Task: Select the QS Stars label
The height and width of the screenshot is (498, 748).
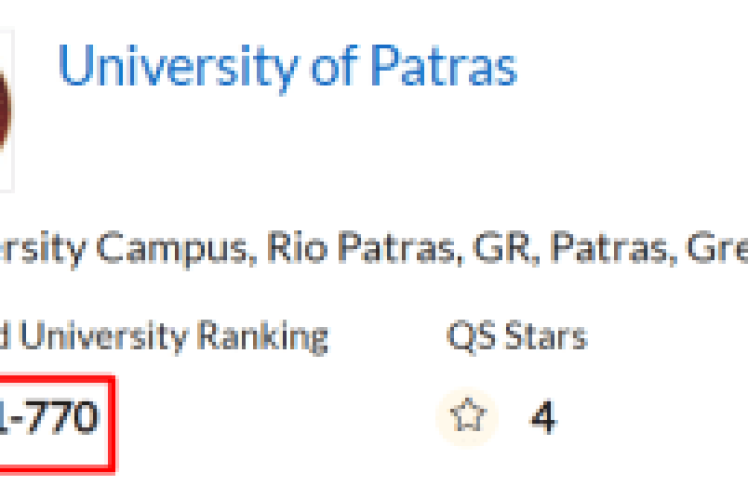Action: point(516,337)
